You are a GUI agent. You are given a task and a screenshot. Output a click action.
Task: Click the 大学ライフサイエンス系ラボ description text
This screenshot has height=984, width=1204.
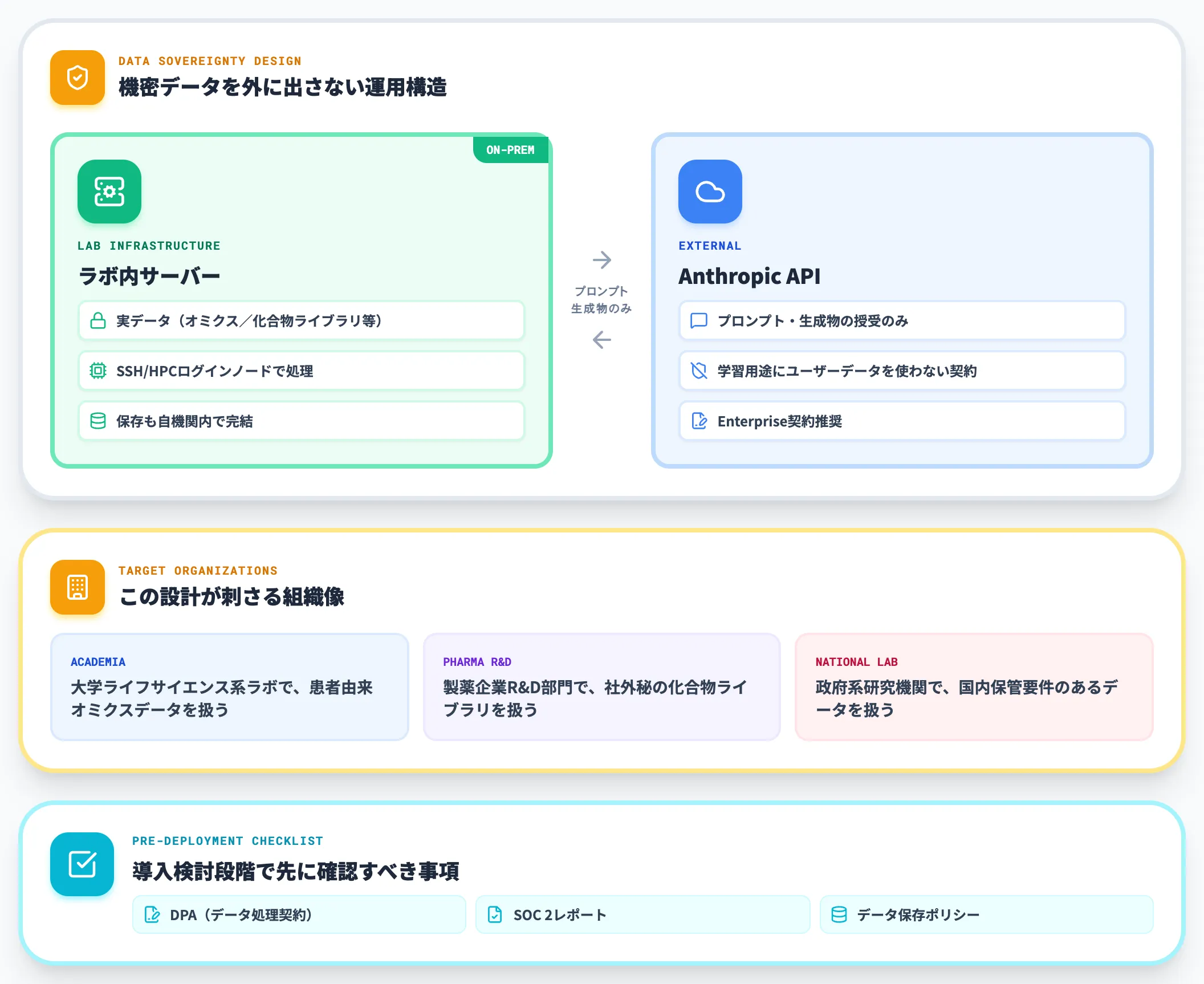222,698
